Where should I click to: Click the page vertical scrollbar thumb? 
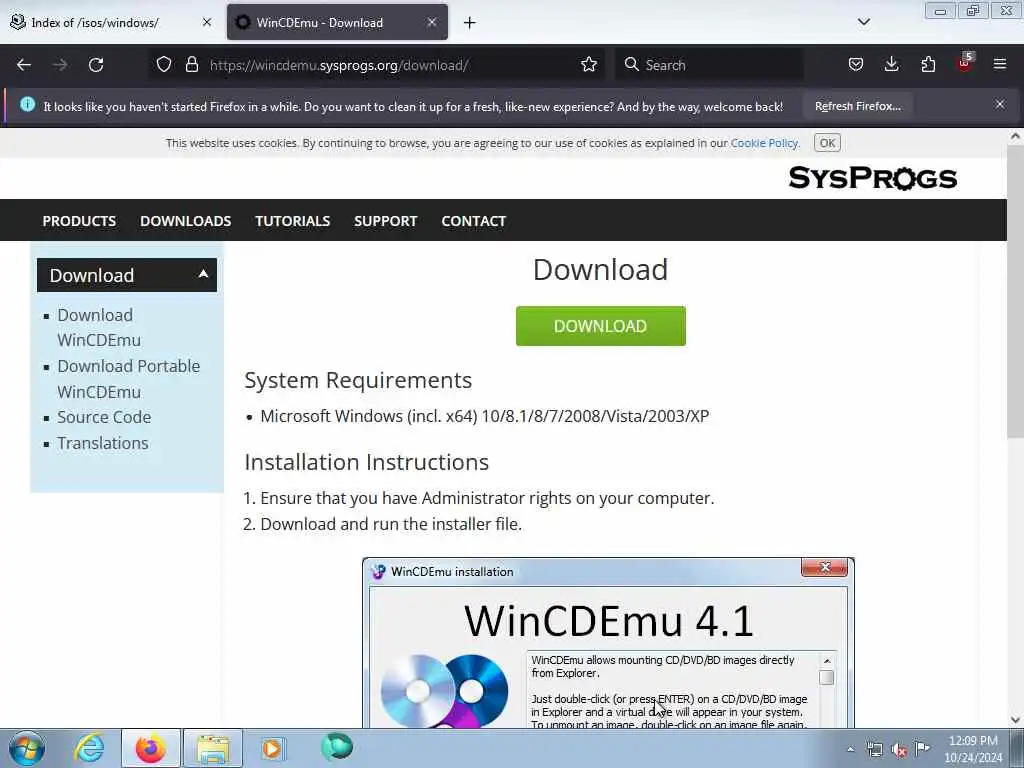tap(1015, 291)
